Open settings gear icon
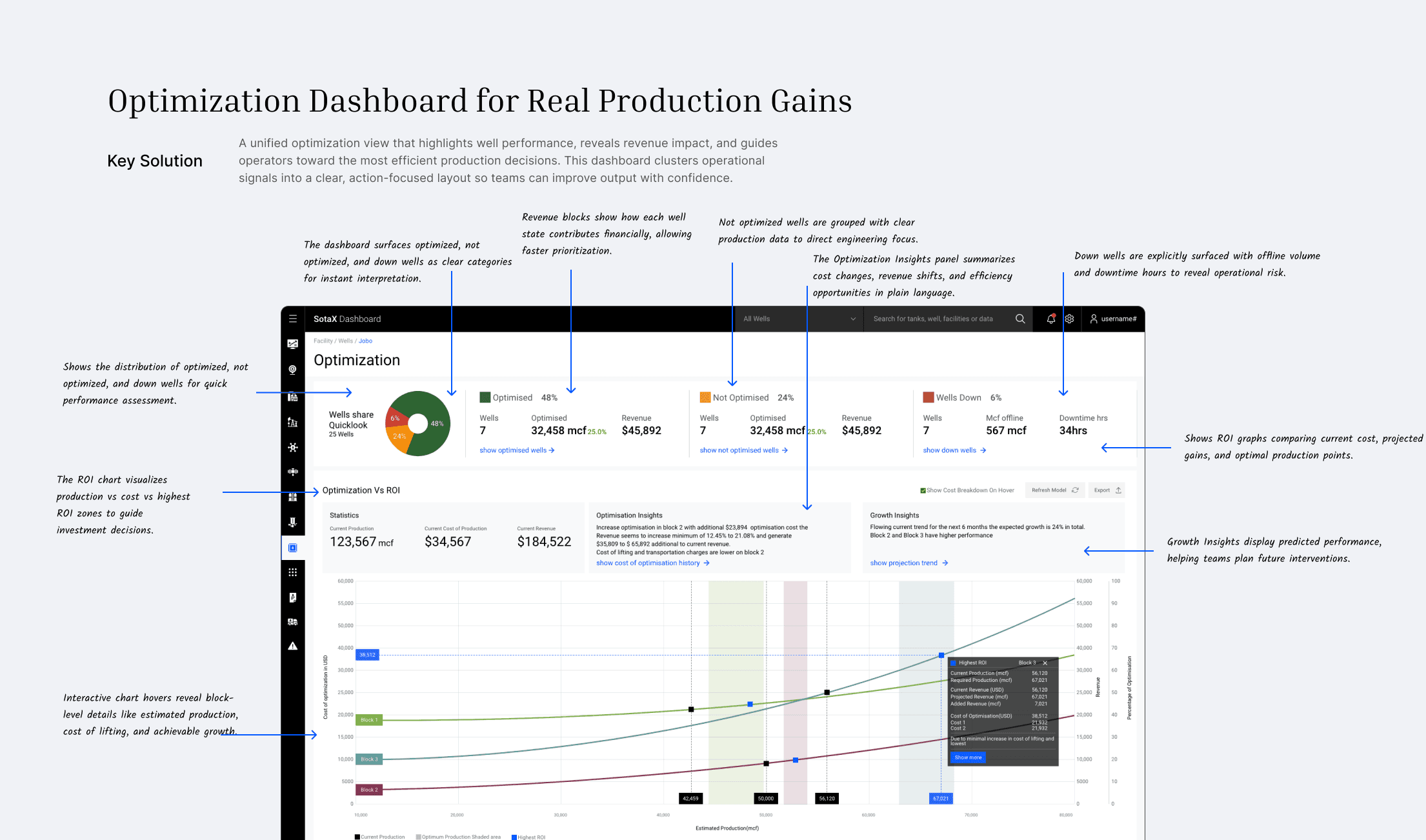1426x840 pixels. (x=1069, y=319)
